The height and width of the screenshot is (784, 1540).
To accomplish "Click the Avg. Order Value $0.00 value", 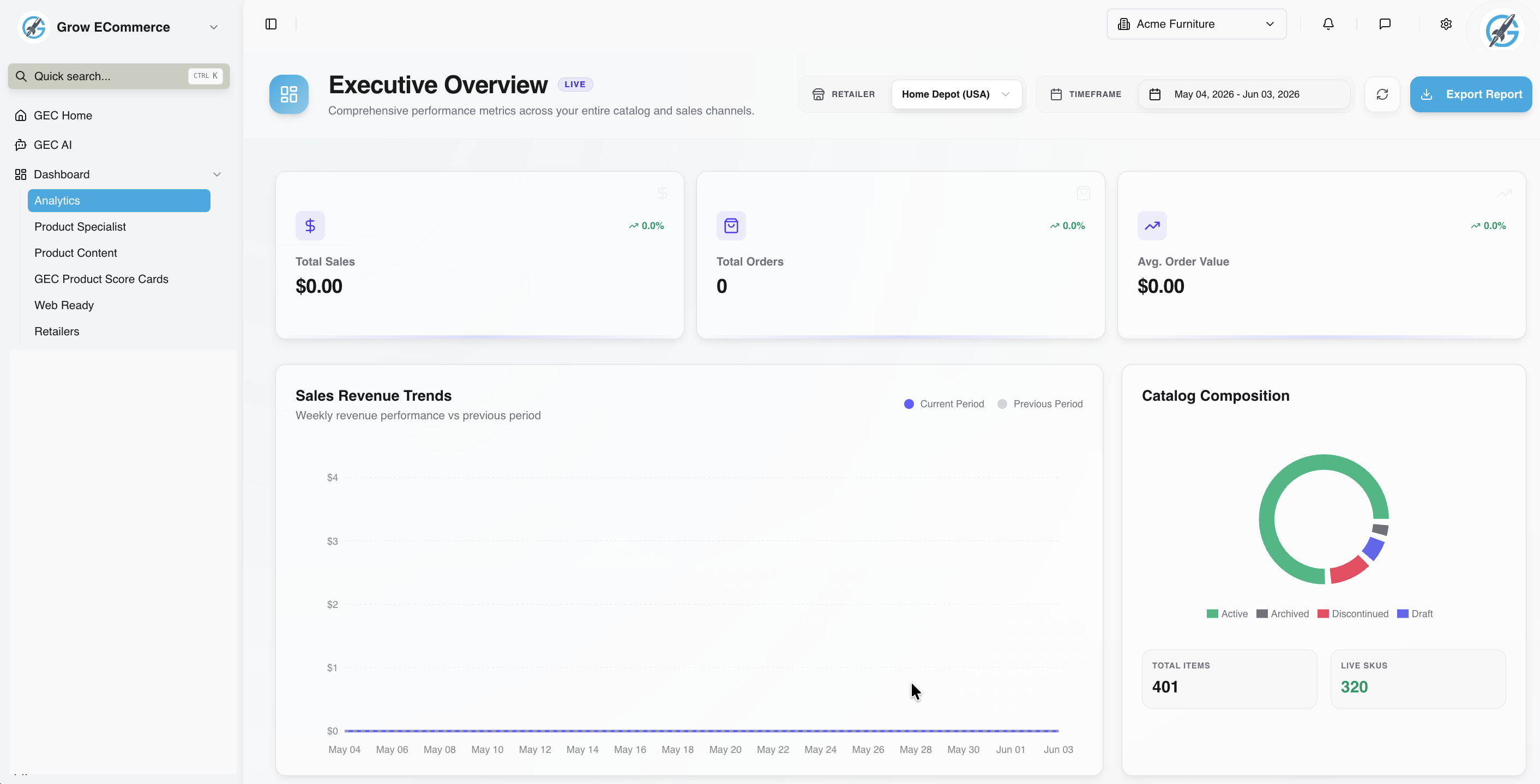I will [1160, 286].
